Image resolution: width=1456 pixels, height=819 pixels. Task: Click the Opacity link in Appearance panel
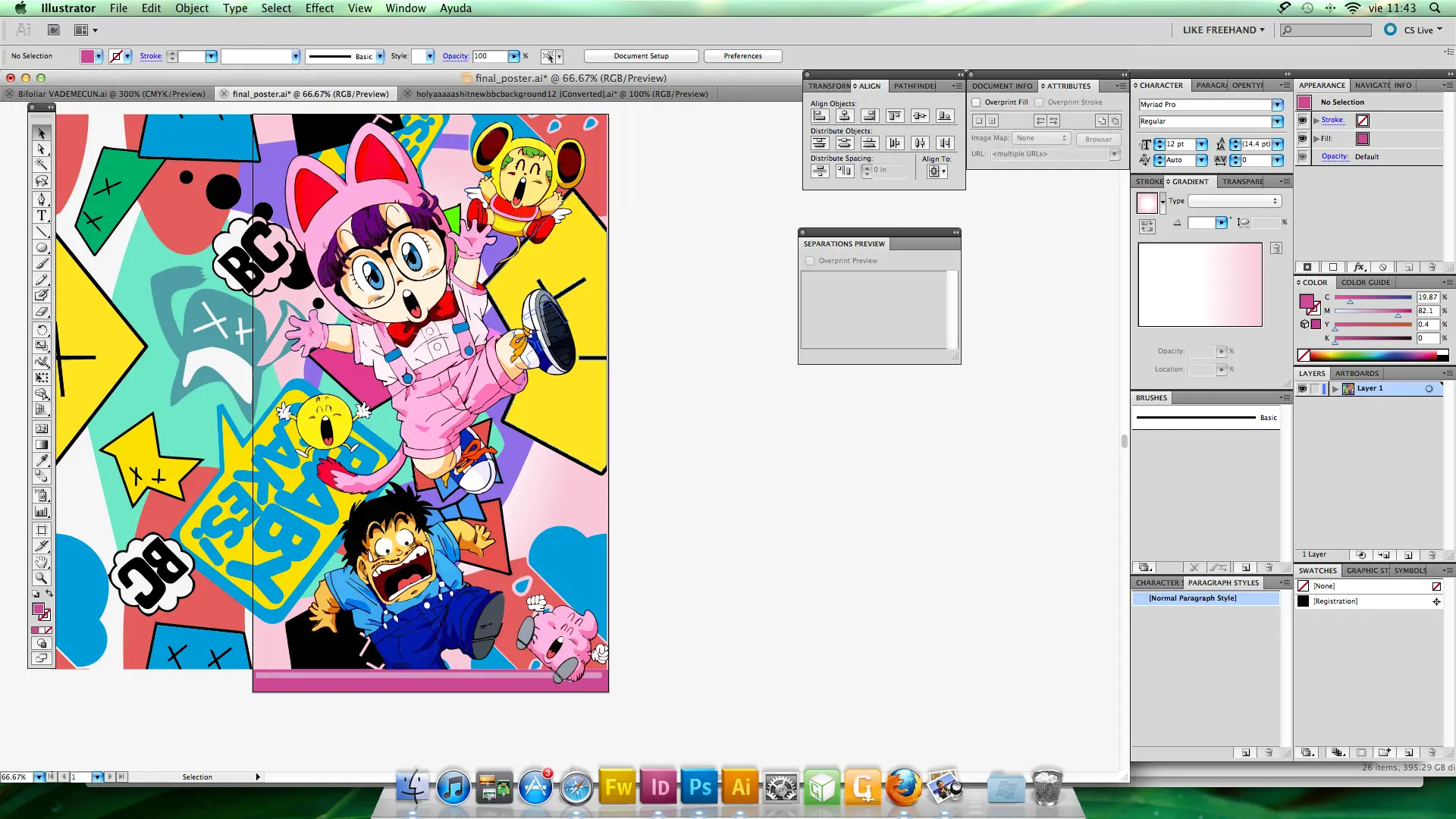pos(1335,157)
